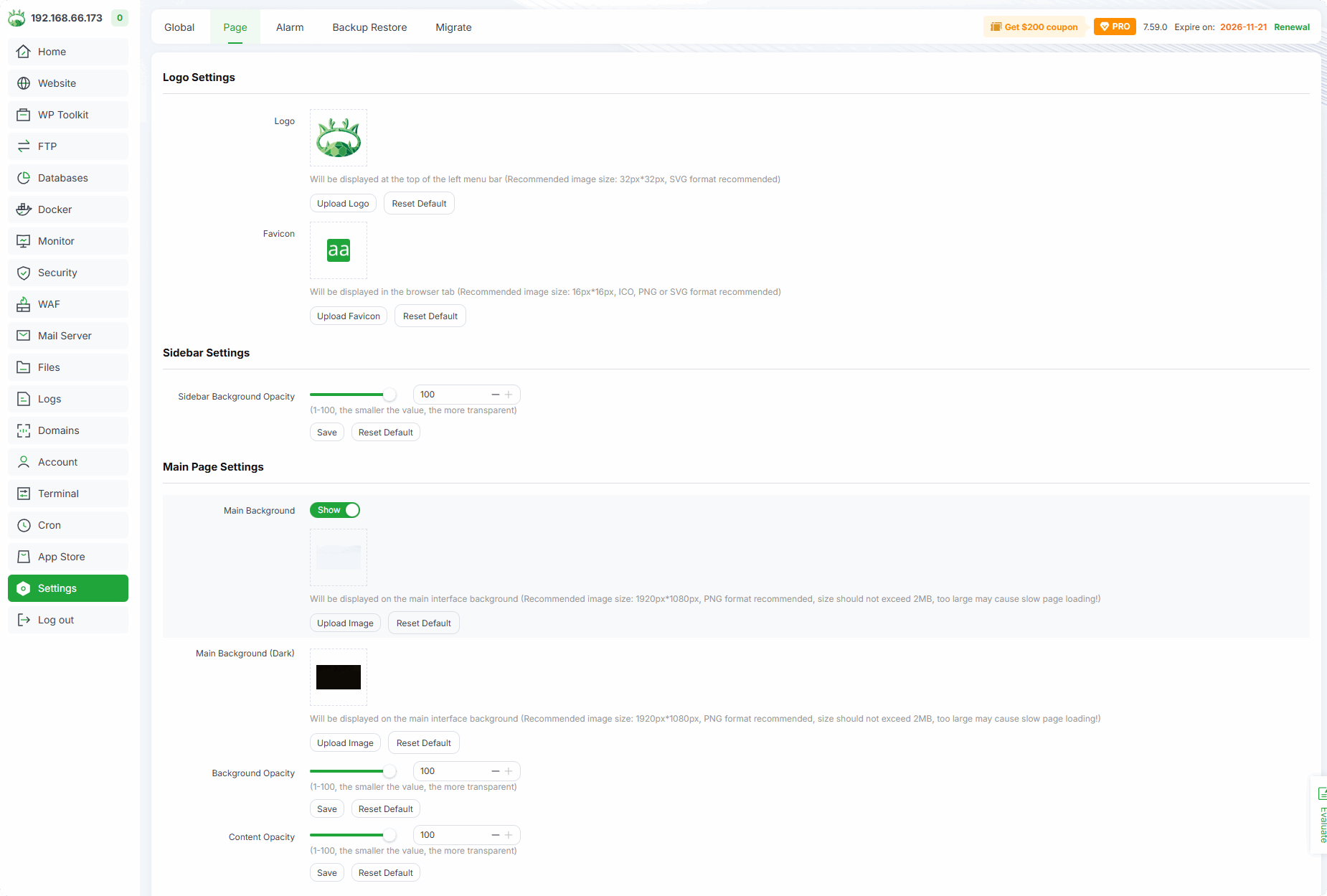Reset Background Opacity to default
1327x896 pixels.
click(x=386, y=809)
